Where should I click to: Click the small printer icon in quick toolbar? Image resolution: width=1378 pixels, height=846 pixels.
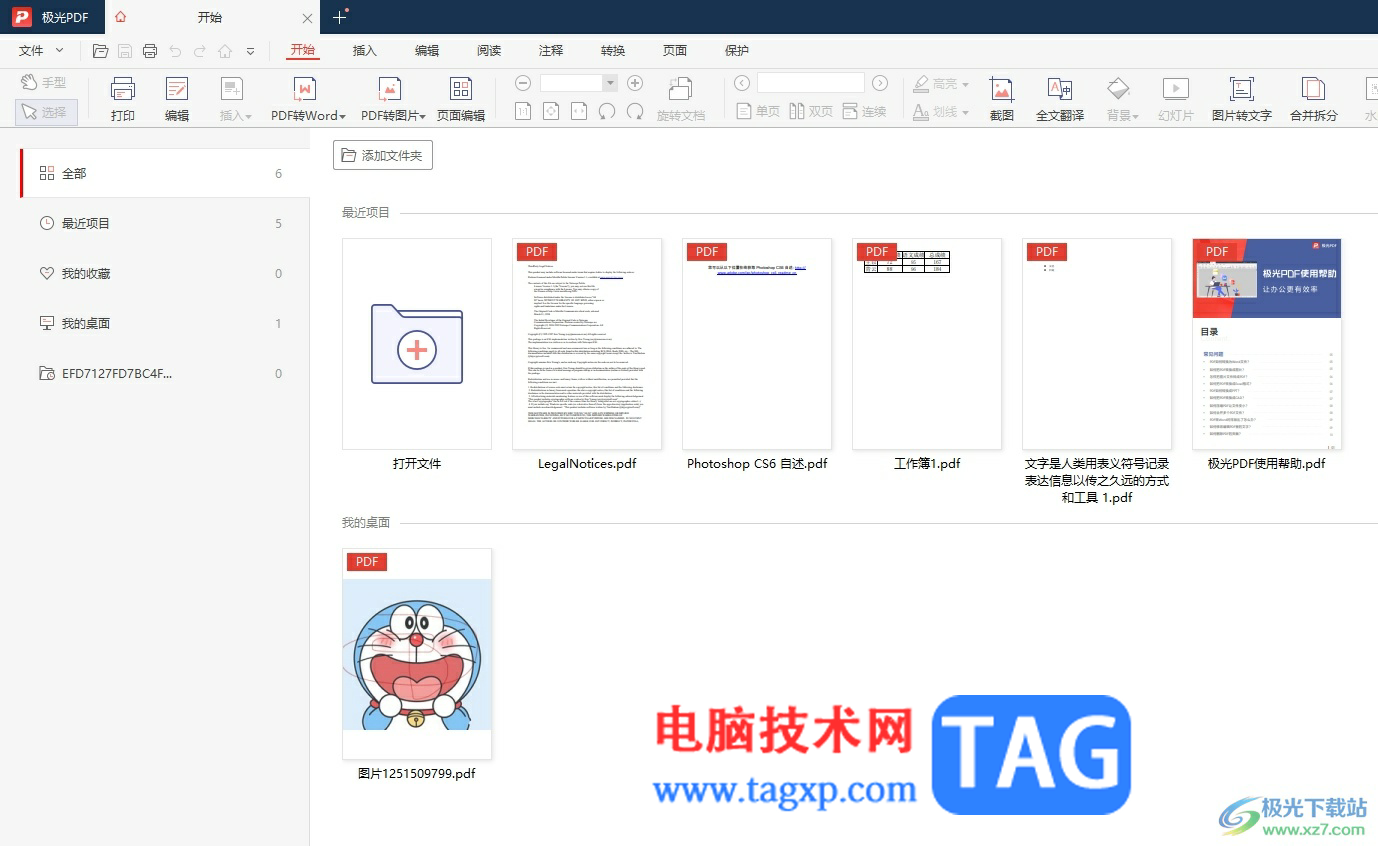(150, 51)
